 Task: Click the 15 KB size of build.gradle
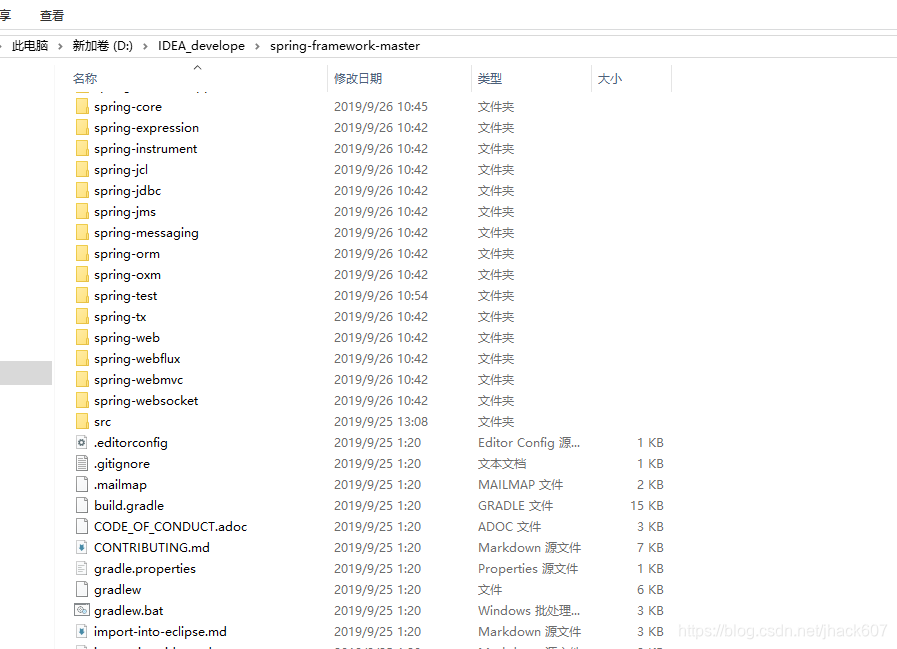click(647, 506)
